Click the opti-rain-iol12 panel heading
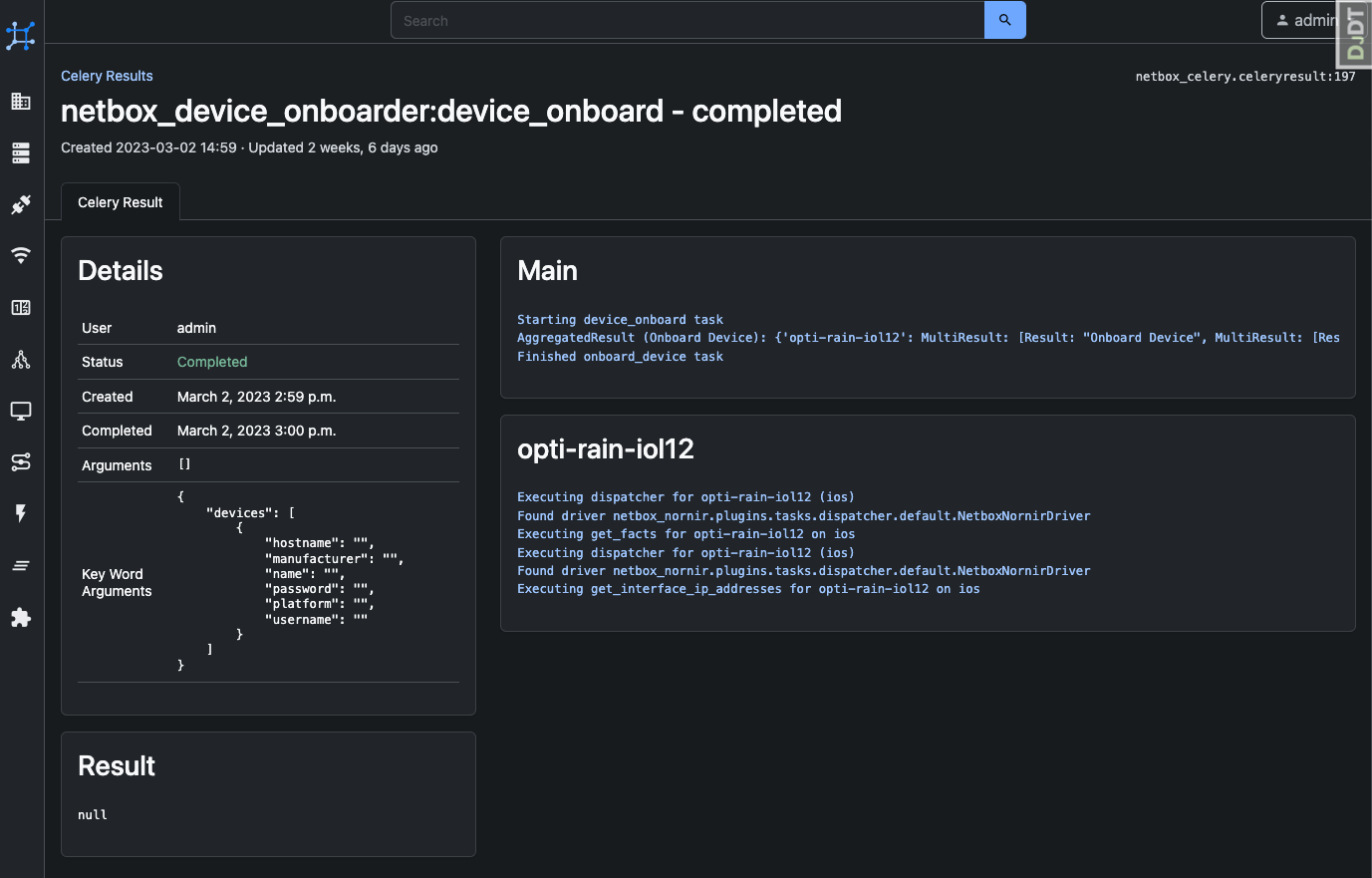 605,449
